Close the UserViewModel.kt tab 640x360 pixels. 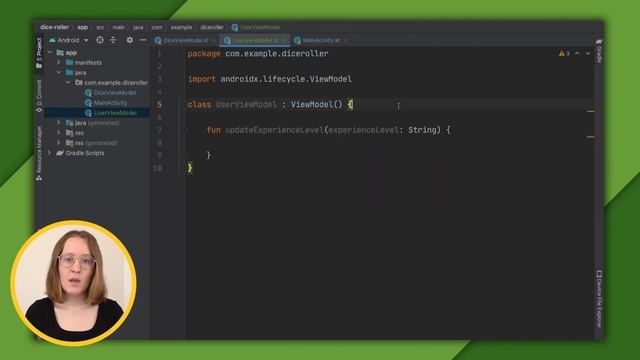284,40
